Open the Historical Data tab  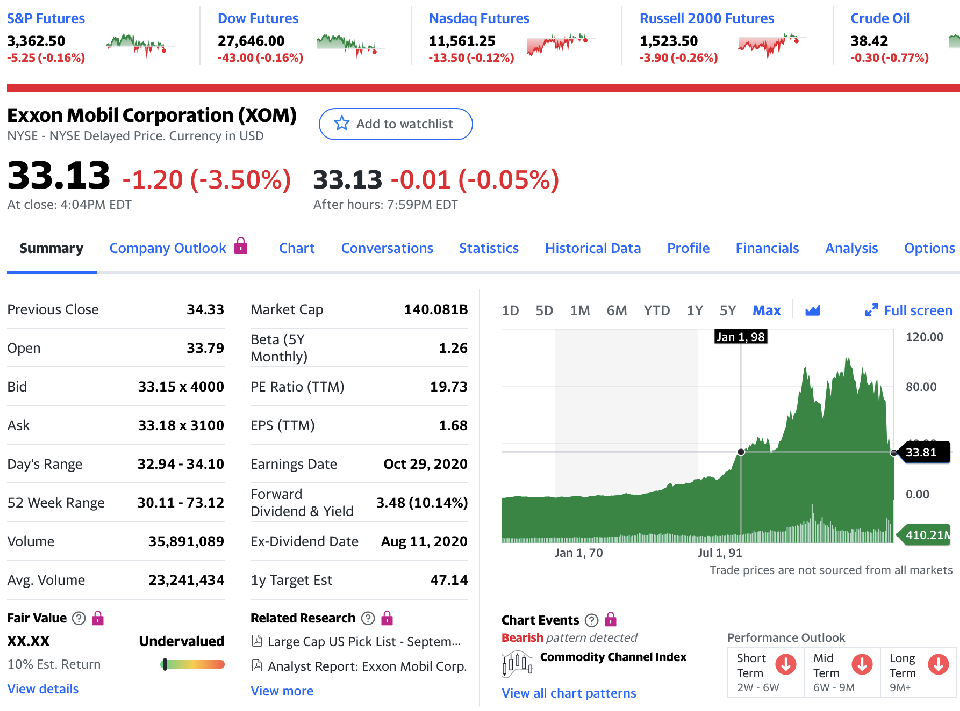pyautogui.click(x=592, y=248)
